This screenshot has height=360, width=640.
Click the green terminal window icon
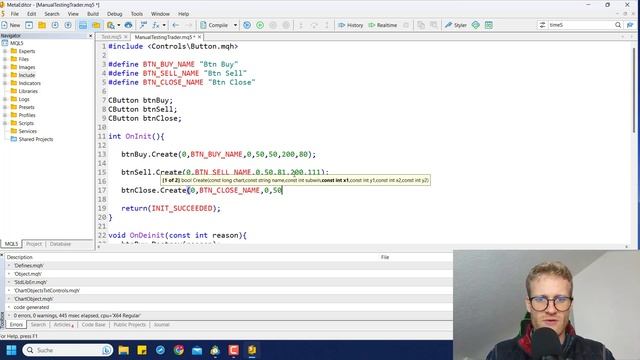coord(489,25)
